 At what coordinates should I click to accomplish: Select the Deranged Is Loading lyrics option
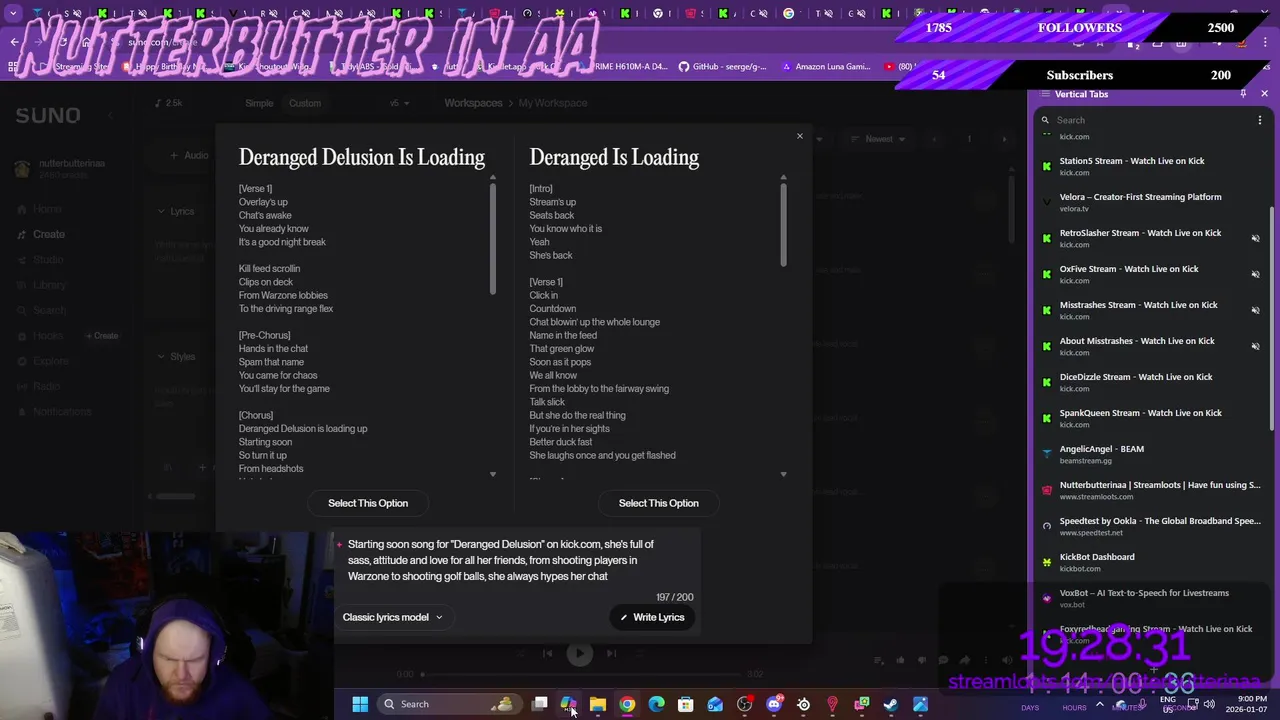point(658,503)
